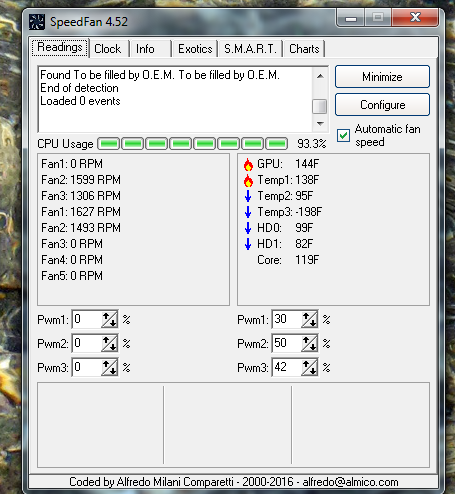Click the SpeedFan app icon in title bar
Image resolution: width=455 pixels, height=494 pixels.
point(37,22)
